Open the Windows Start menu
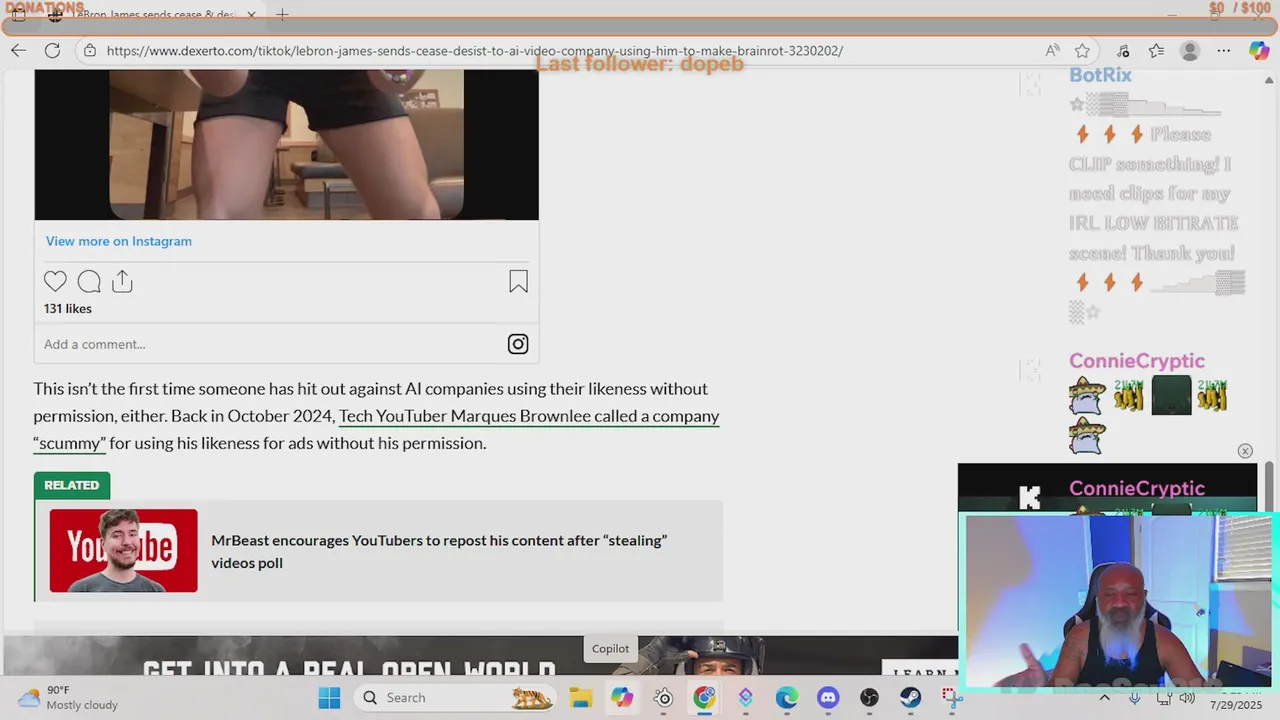The width and height of the screenshot is (1280, 720). (x=329, y=698)
